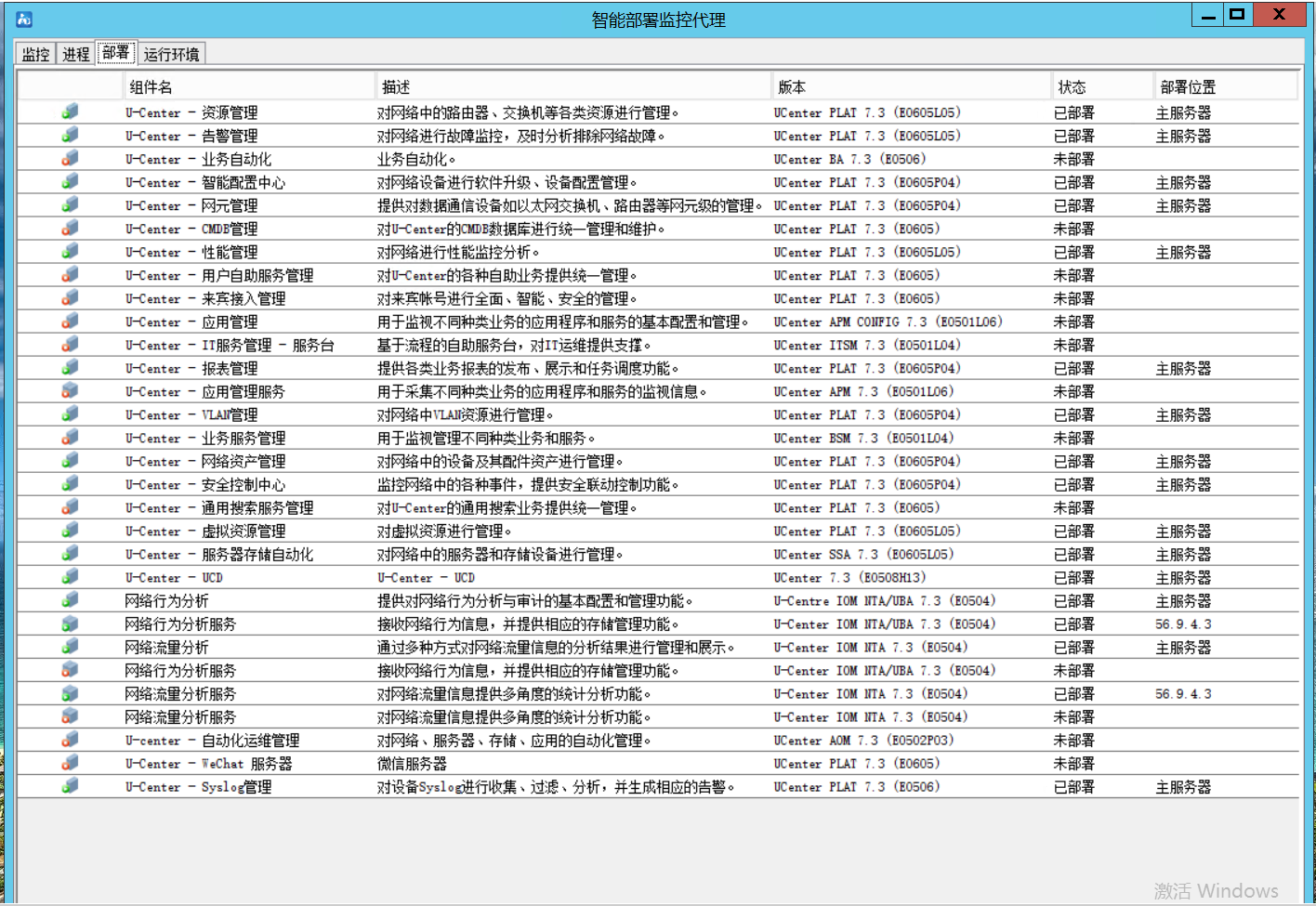Click the icon of undeployed 网络流量分析服务 row

coord(71,716)
